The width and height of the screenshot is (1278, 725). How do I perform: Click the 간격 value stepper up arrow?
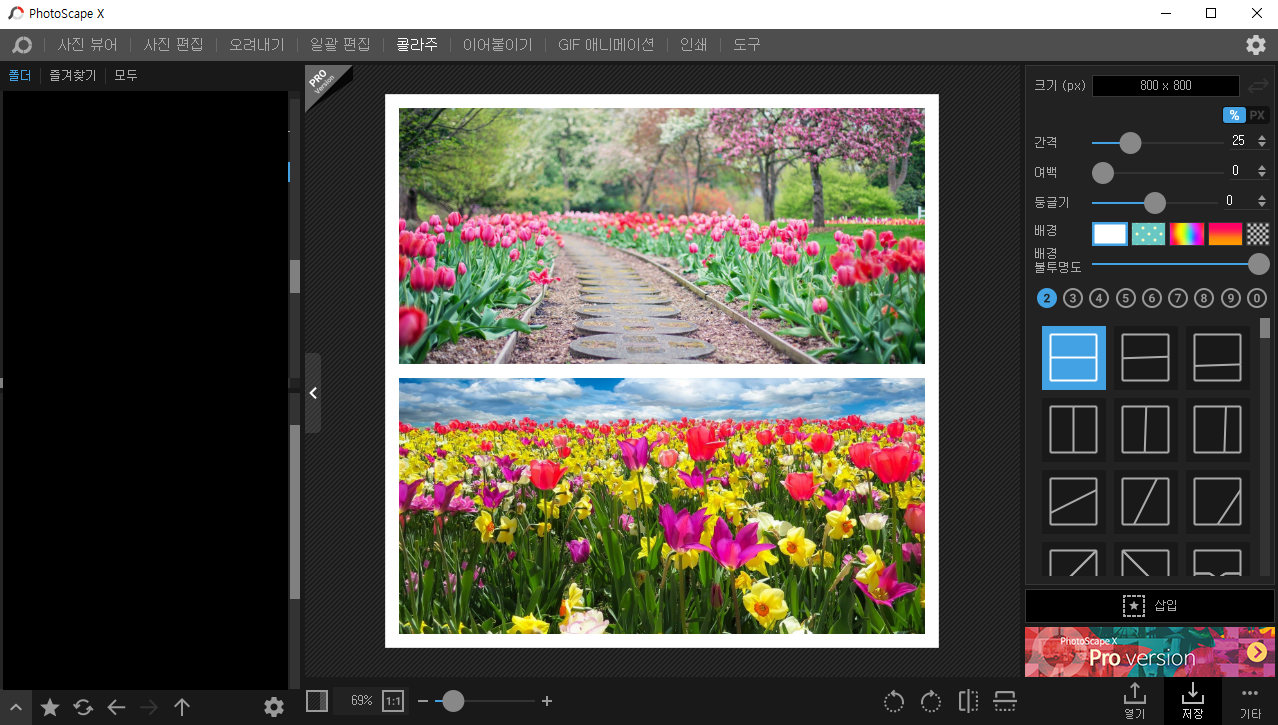pos(1262,136)
